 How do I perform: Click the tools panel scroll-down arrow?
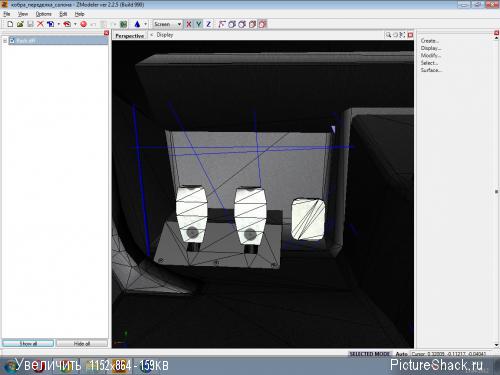tap(497, 345)
